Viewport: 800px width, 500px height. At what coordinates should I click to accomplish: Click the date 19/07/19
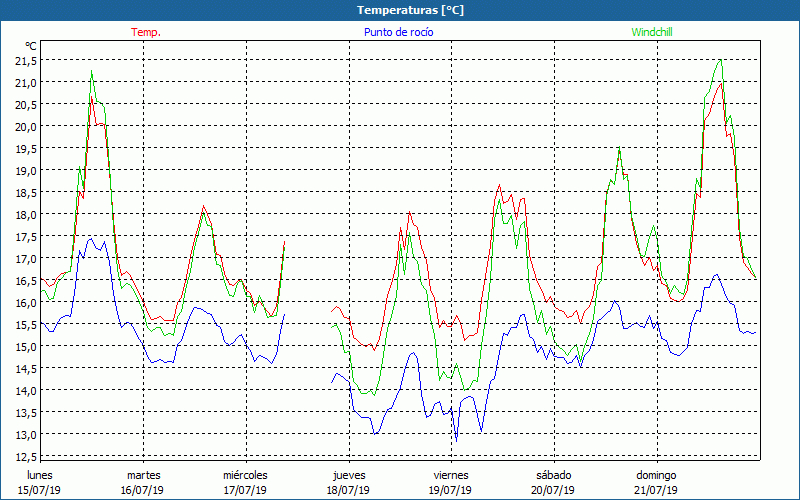451,490
